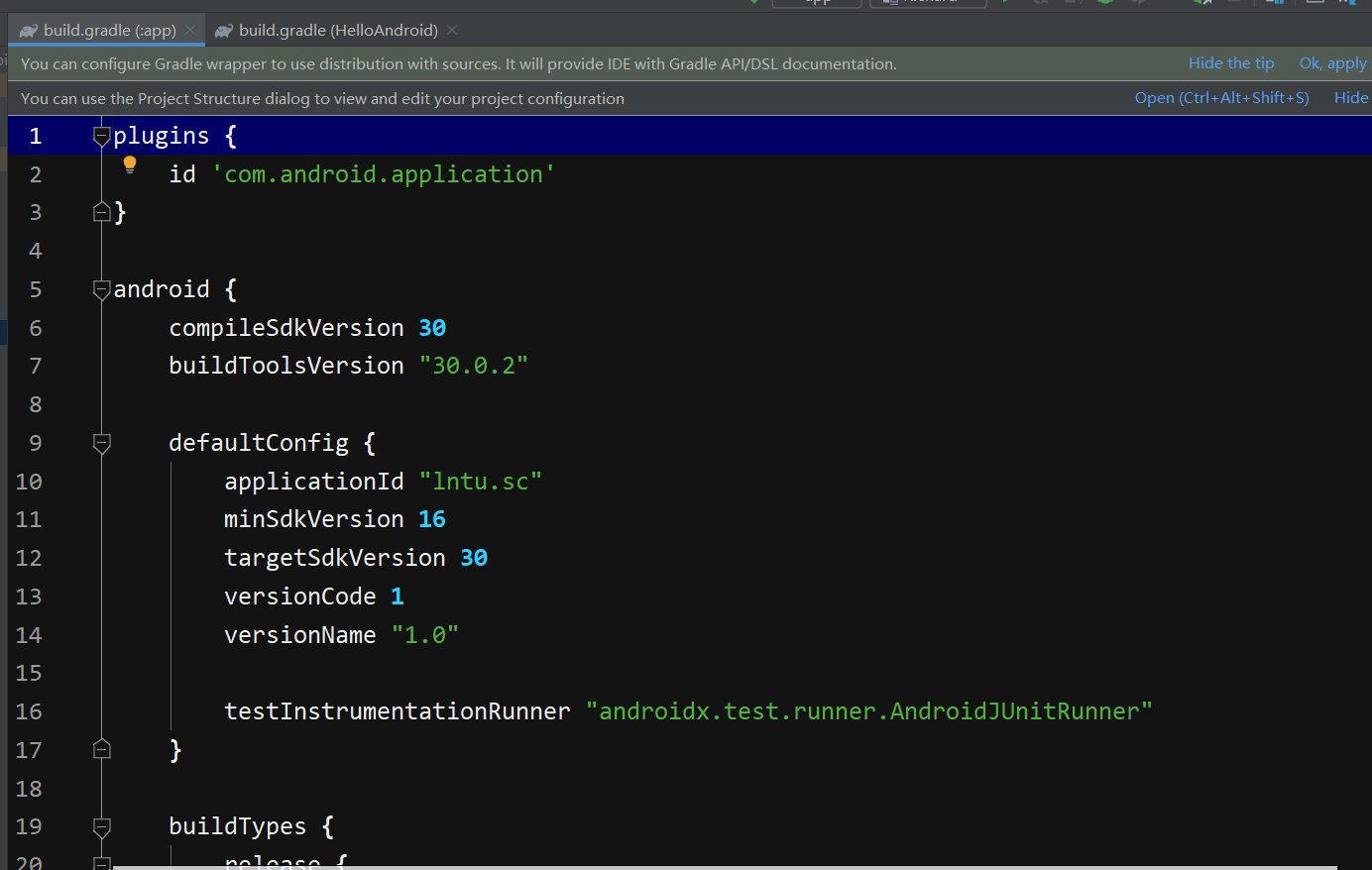
Task: Click the minSdkVersion value 16
Action: point(432,519)
